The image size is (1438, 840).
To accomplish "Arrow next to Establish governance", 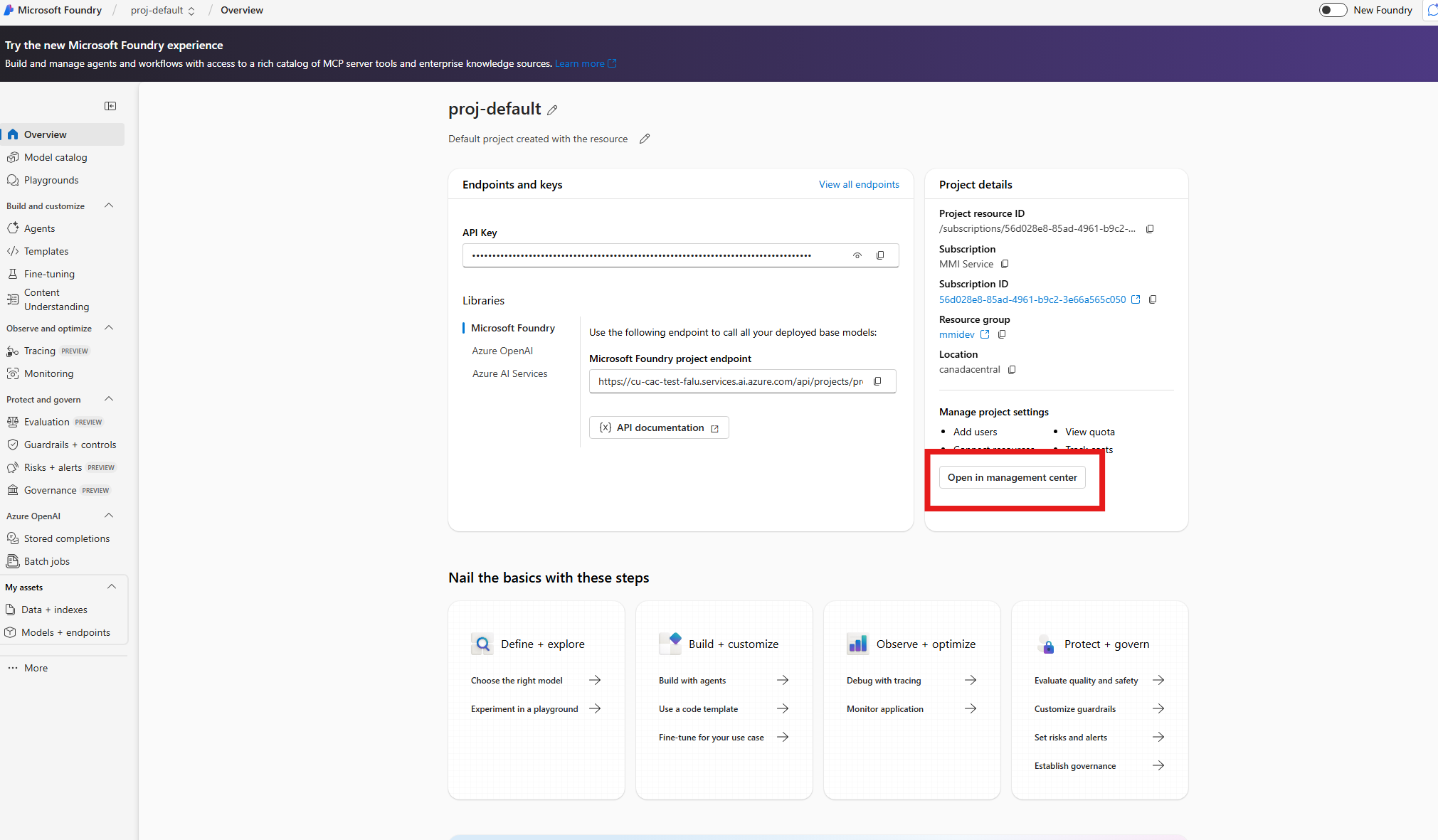I will point(1158,765).
